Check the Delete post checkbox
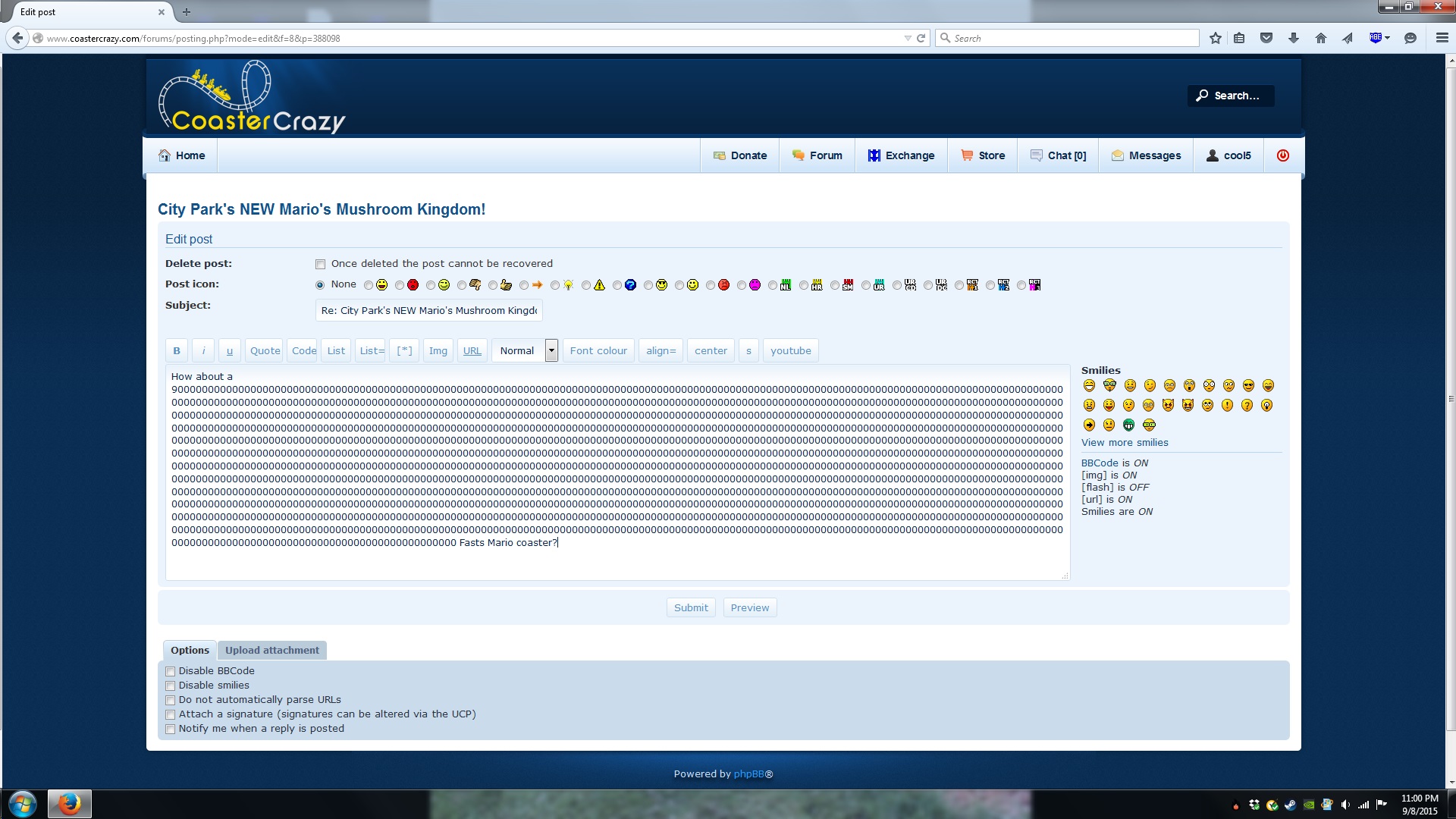Viewport: 1456px width, 819px height. click(x=321, y=265)
